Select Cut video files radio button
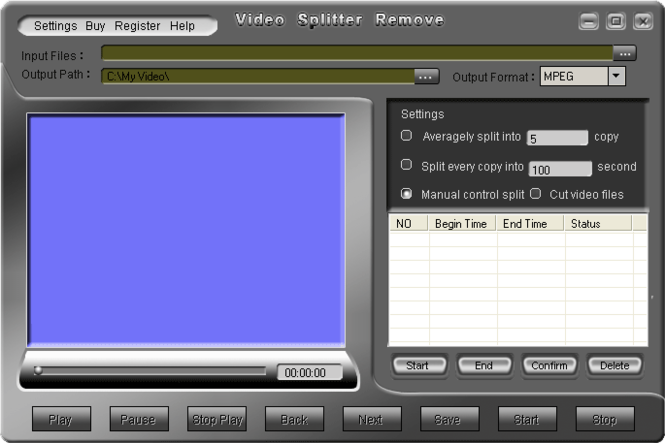 (x=536, y=194)
